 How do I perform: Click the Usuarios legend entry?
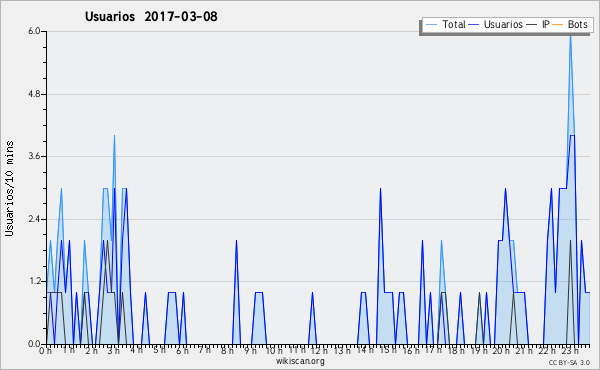[496, 24]
